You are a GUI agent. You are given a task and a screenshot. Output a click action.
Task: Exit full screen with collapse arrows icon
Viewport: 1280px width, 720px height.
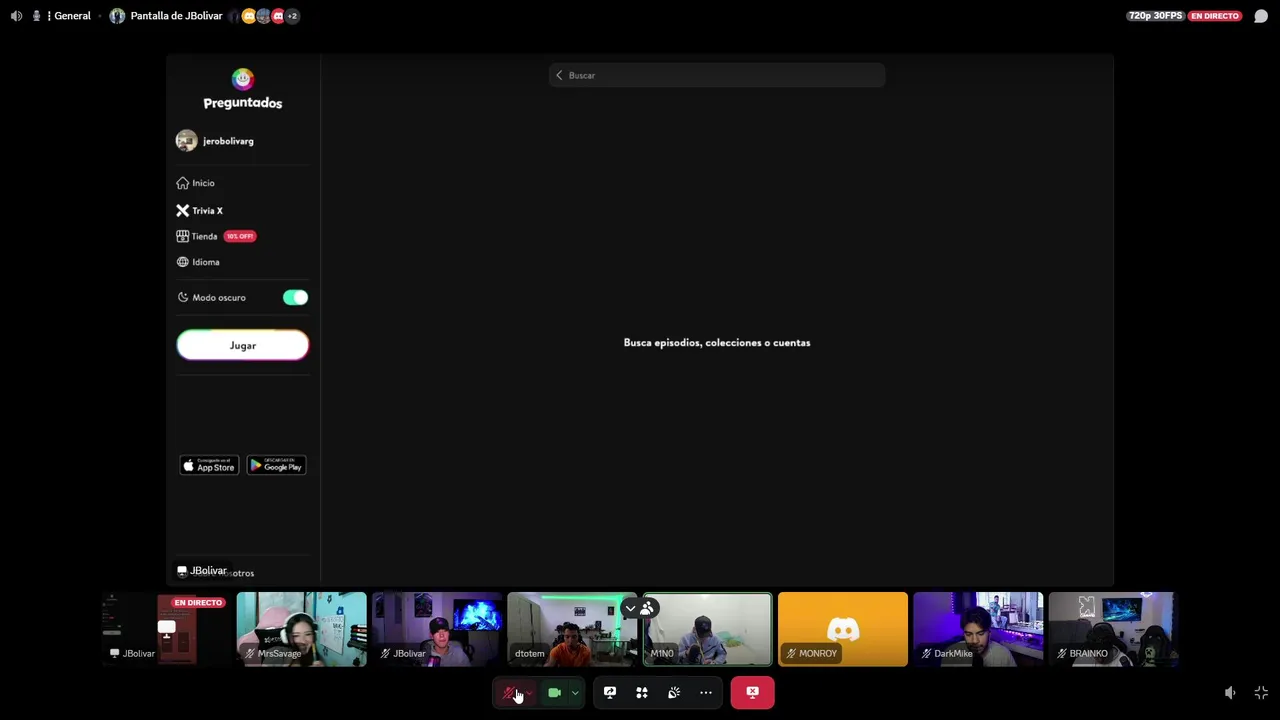tap(1261, 693)
